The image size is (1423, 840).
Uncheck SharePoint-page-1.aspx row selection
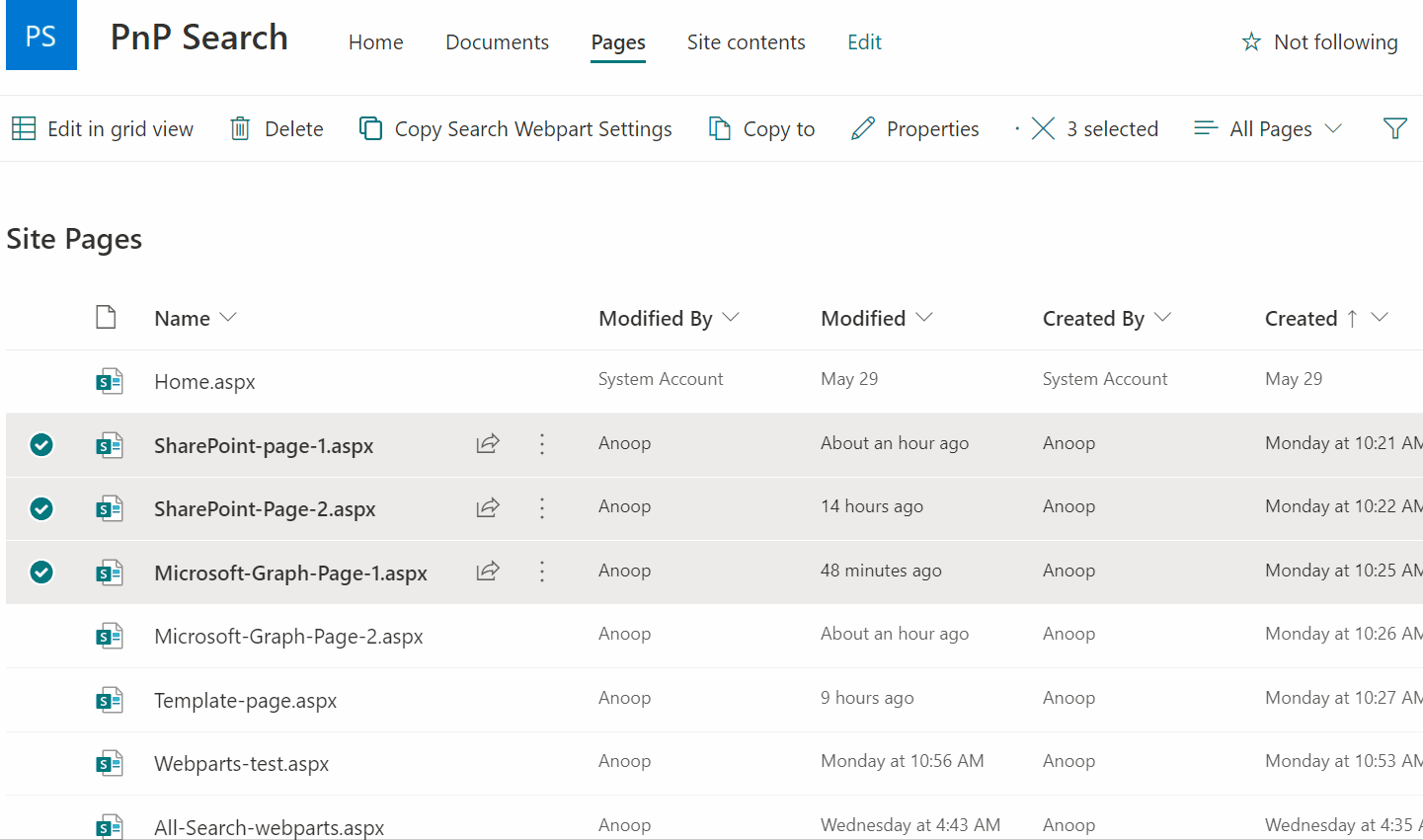click(x=41, y=445)
